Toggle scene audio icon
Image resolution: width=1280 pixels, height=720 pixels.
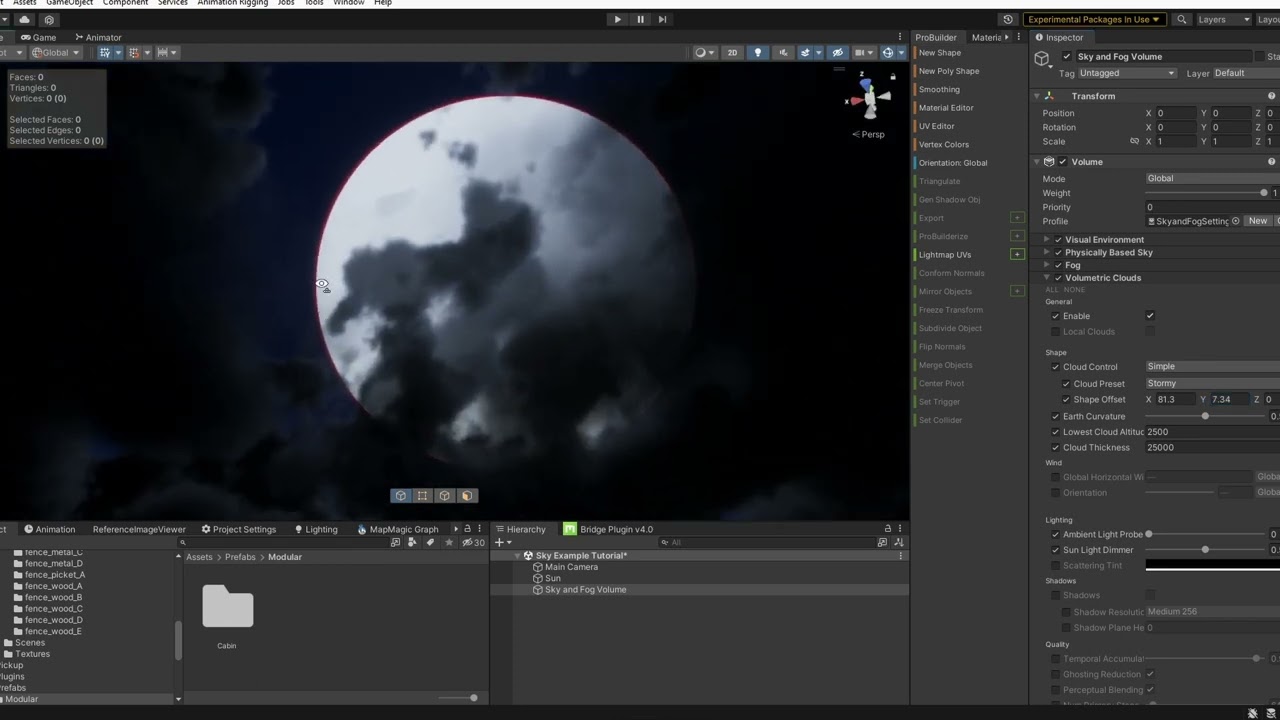(783, 53)
